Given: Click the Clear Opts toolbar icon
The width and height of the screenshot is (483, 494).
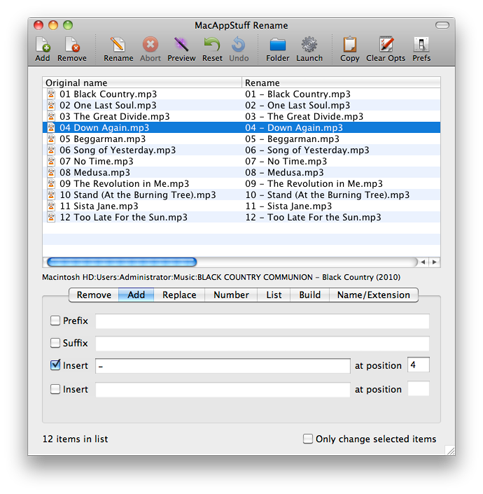Looking at the screenshot, I should [386, 45].
